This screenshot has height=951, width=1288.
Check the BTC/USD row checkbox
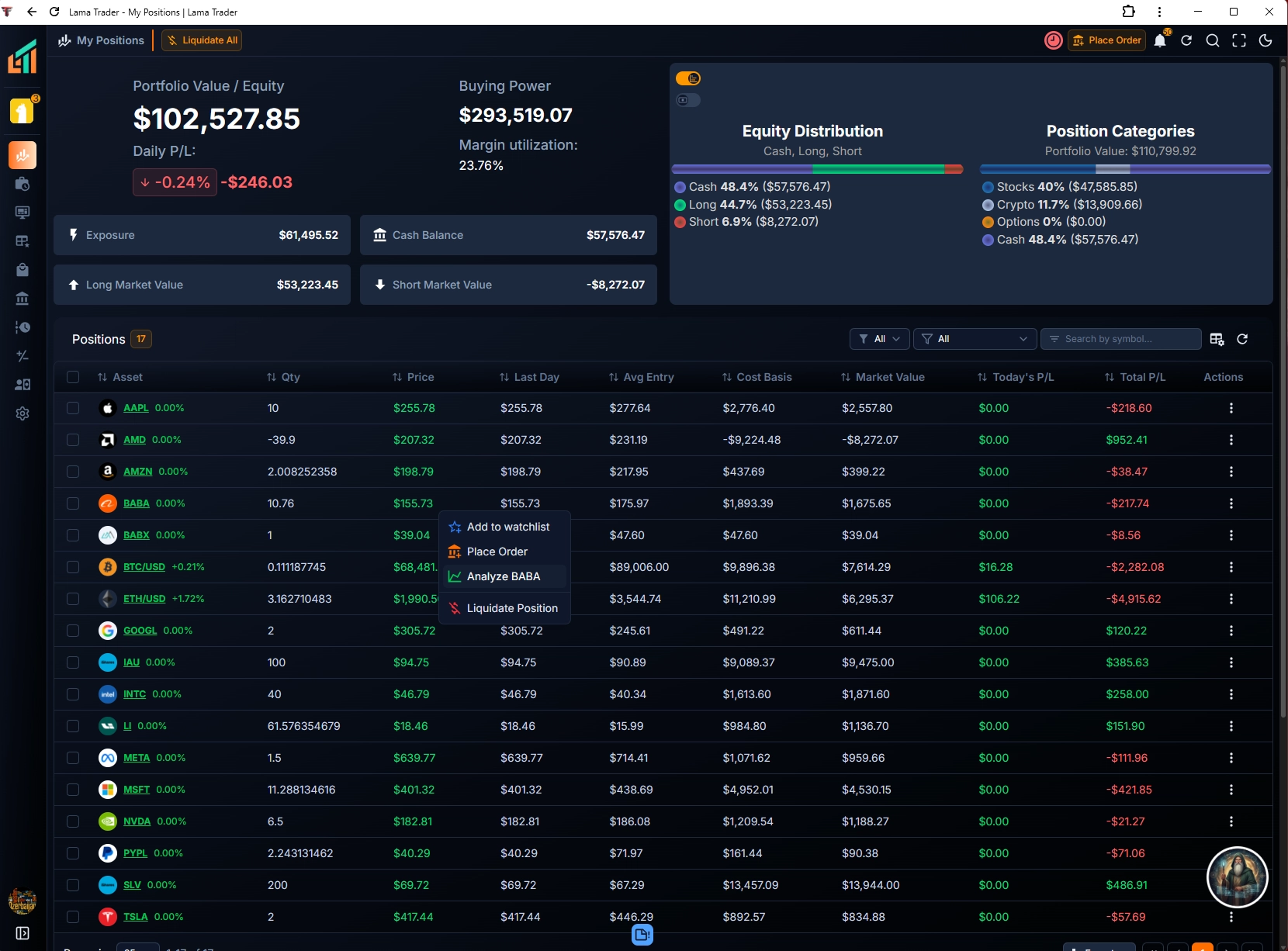point(73,567)
